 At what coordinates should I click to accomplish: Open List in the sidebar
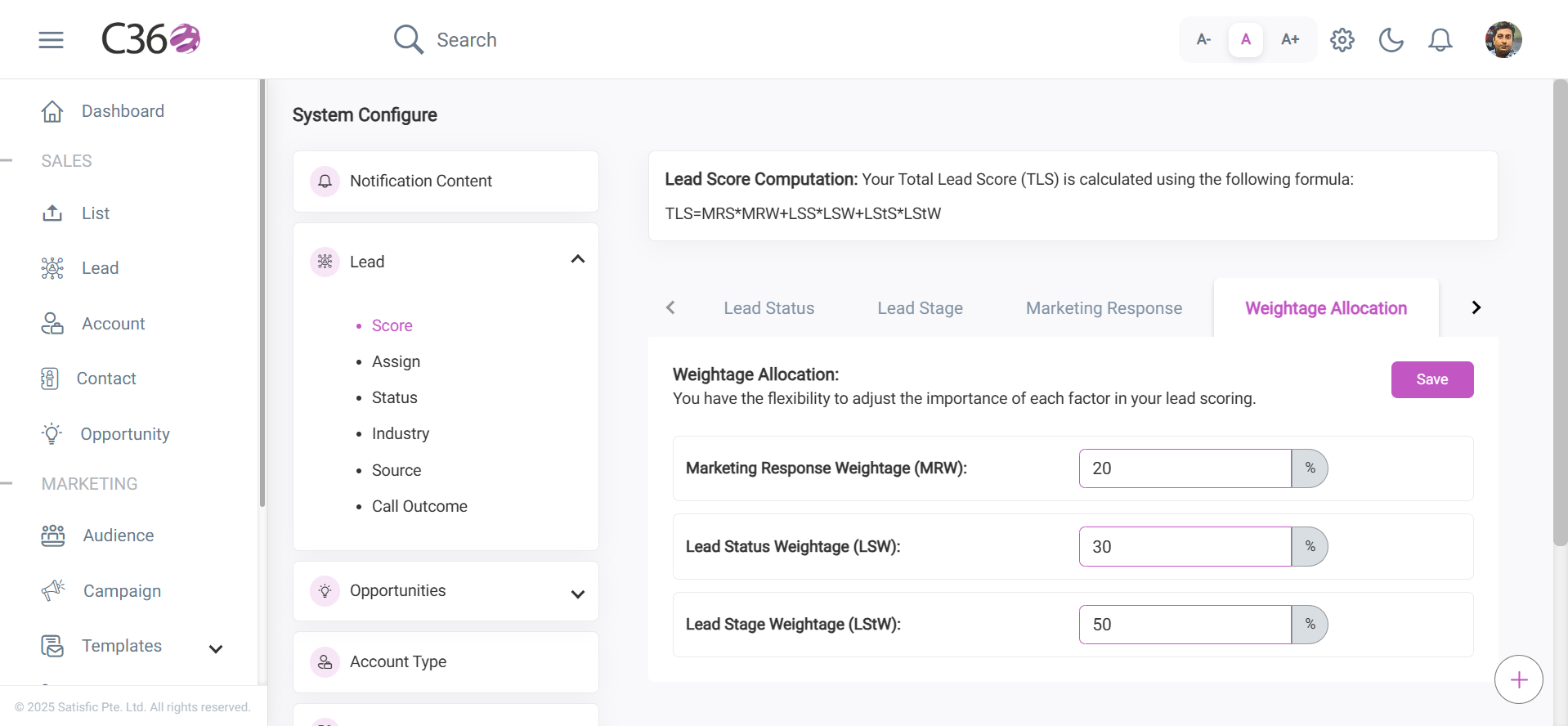coord(96,213)
